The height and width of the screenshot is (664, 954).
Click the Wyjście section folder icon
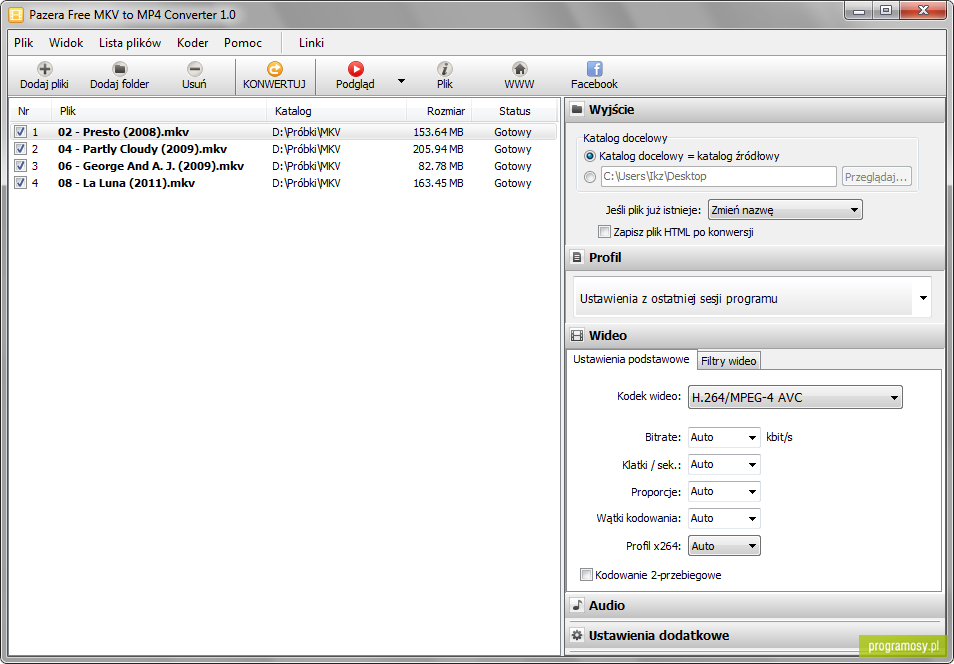pos(577,110)
